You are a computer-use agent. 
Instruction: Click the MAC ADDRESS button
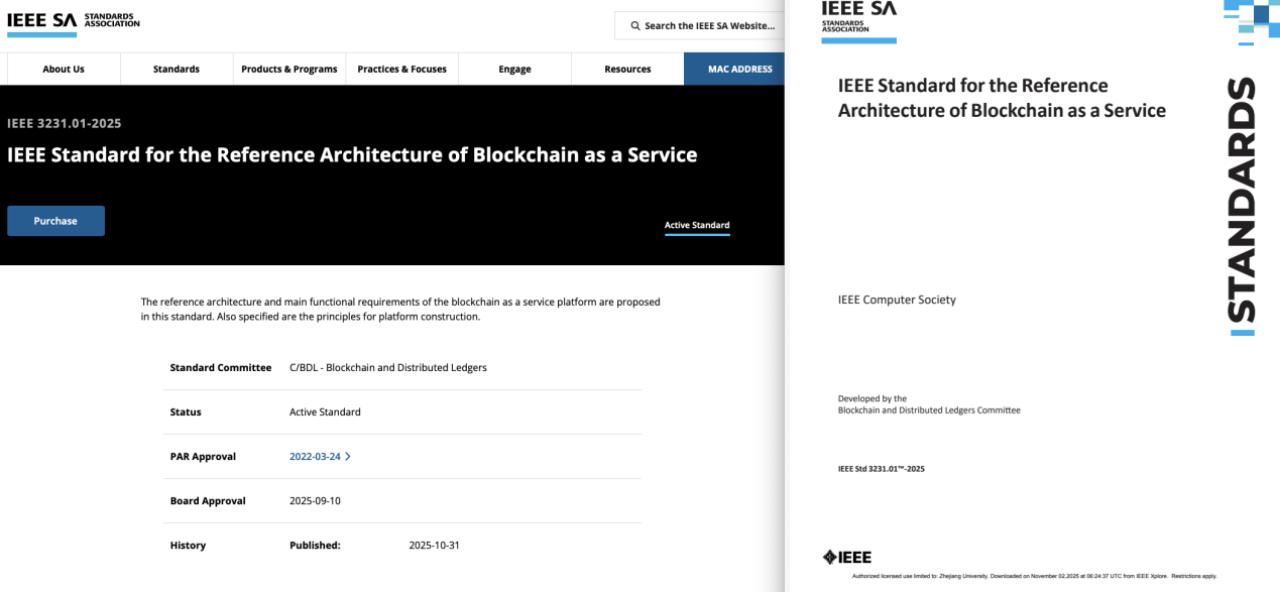click(739, 69)
